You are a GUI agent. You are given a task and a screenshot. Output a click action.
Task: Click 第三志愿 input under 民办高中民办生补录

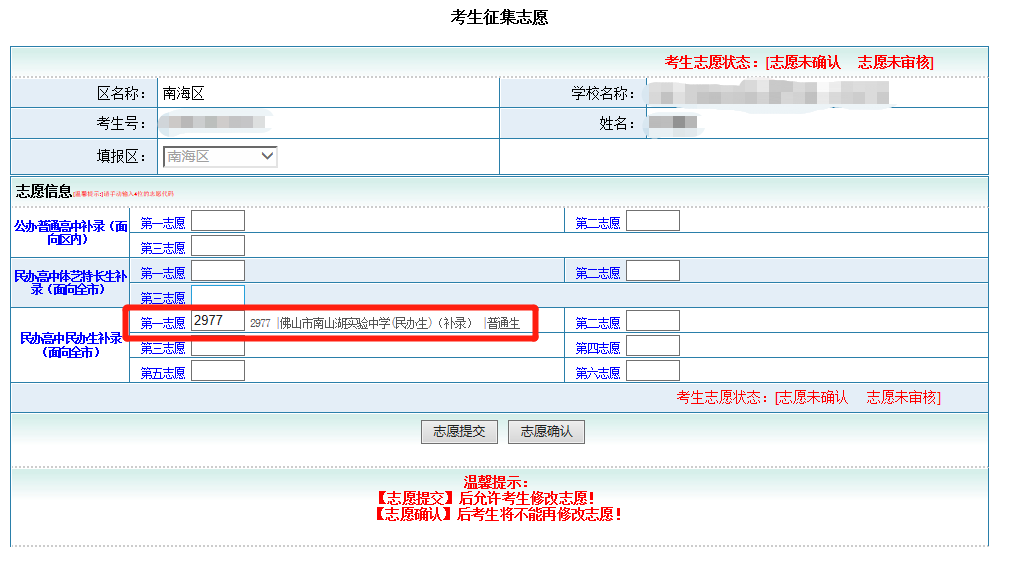pos(217,346)
